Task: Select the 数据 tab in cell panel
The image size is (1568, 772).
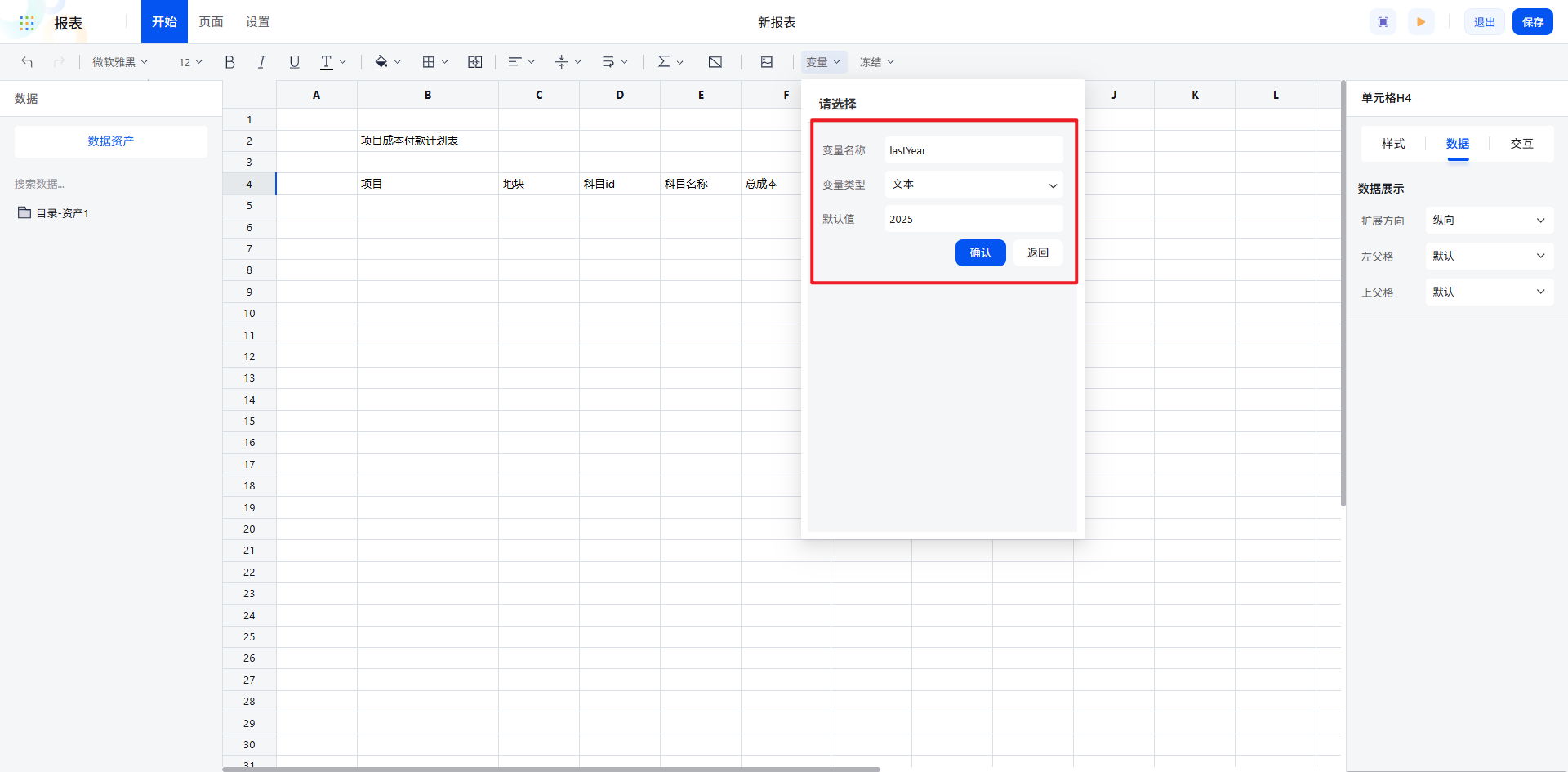Action: click(1458, 144)
